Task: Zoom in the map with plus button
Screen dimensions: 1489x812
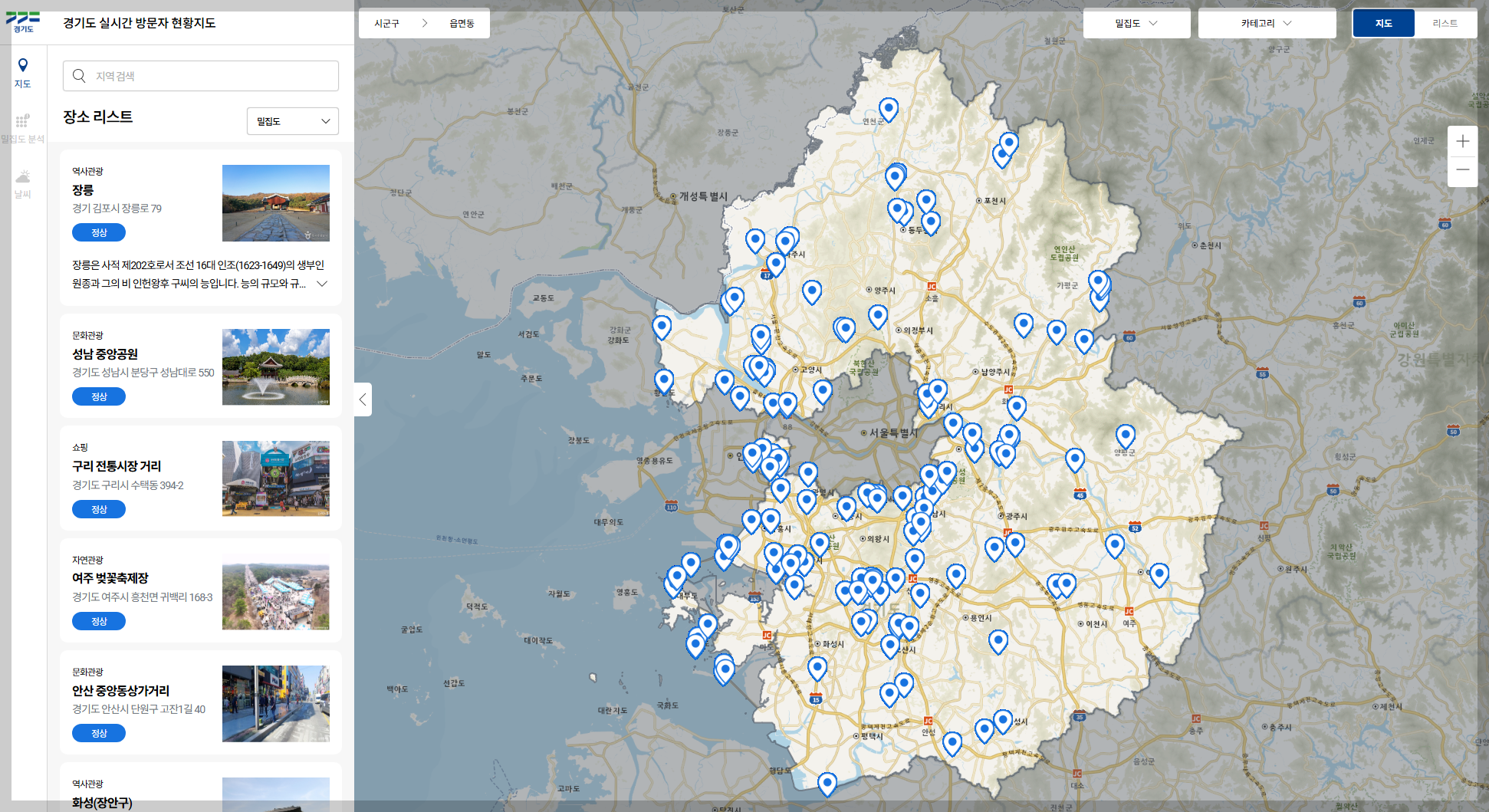Action: pyautogui.click(x=1463, y=141)
